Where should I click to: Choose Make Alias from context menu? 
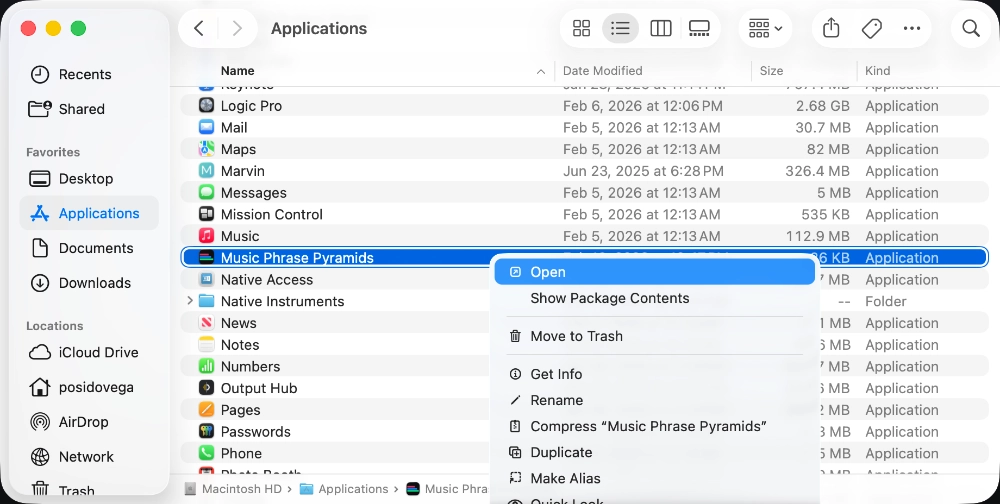(654, 478)
